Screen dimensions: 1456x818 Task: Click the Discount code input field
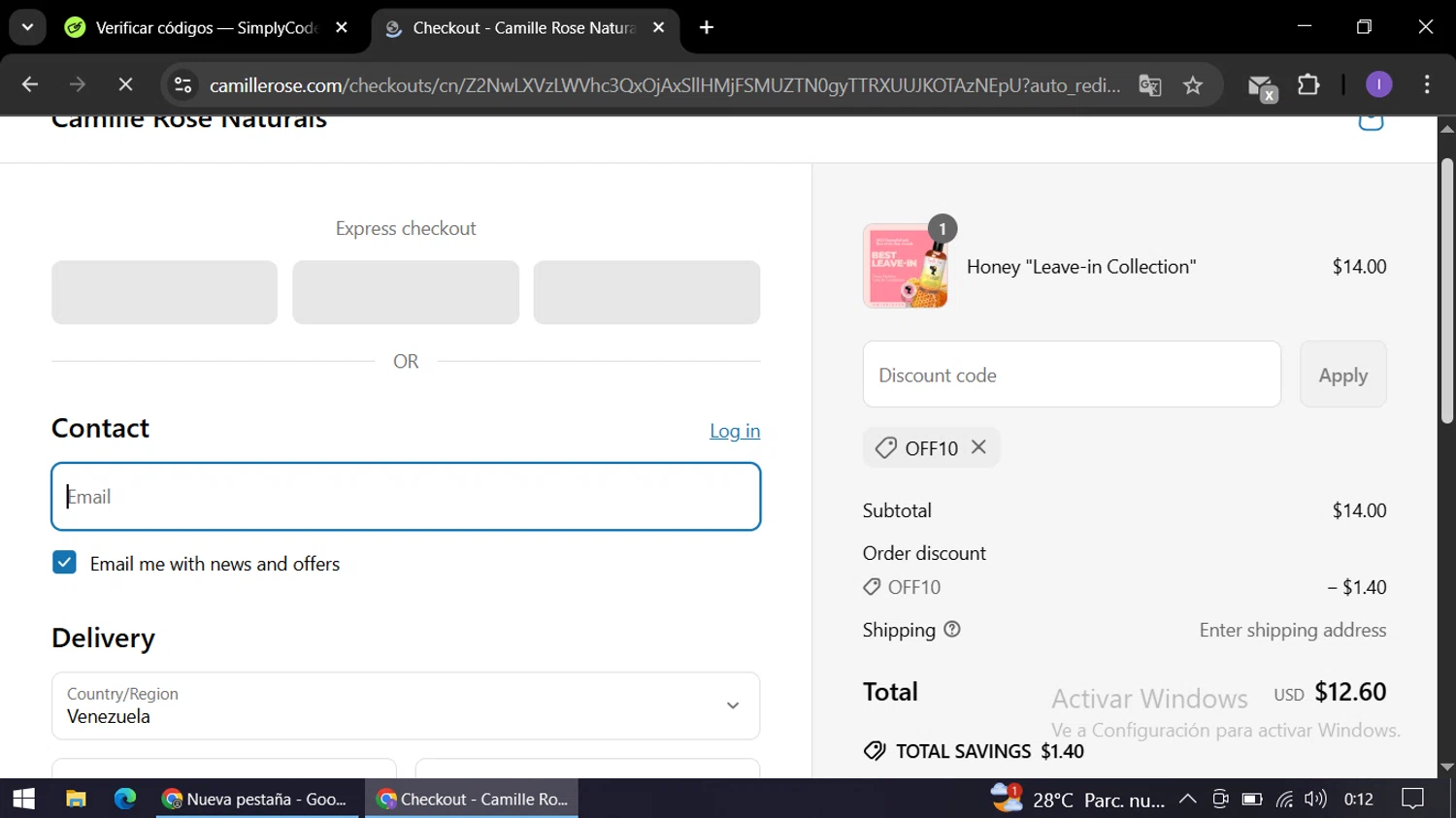[x=1072, y=375]
